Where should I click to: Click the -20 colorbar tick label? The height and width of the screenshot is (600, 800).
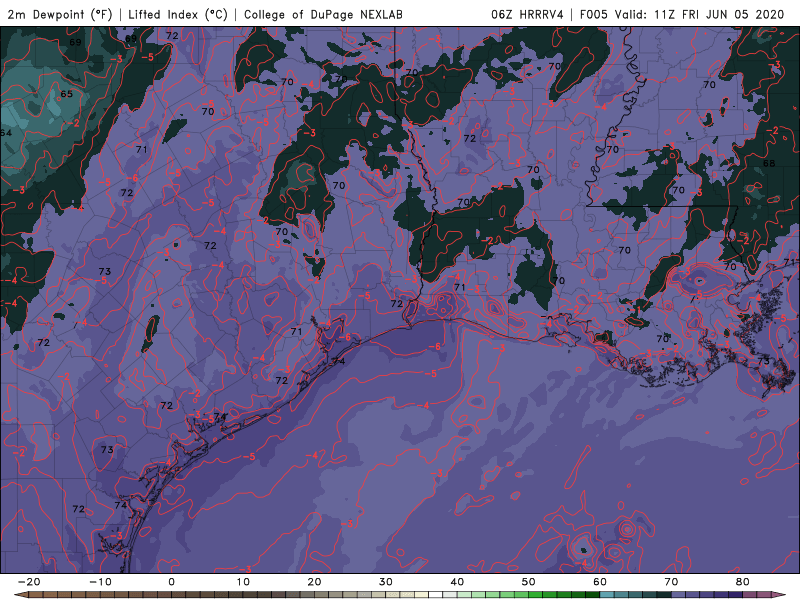click(29, 582)
